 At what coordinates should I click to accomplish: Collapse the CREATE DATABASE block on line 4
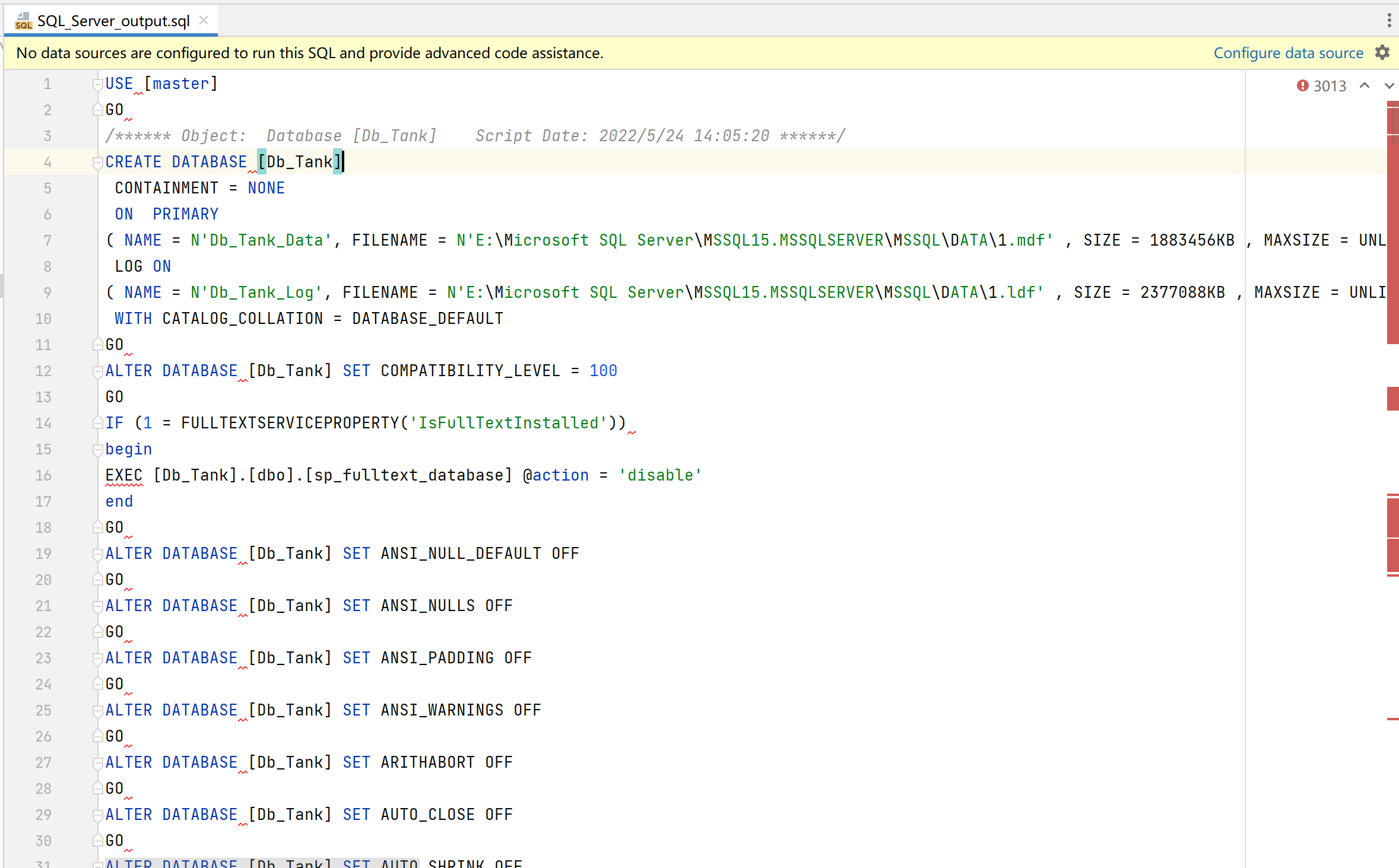98,162
